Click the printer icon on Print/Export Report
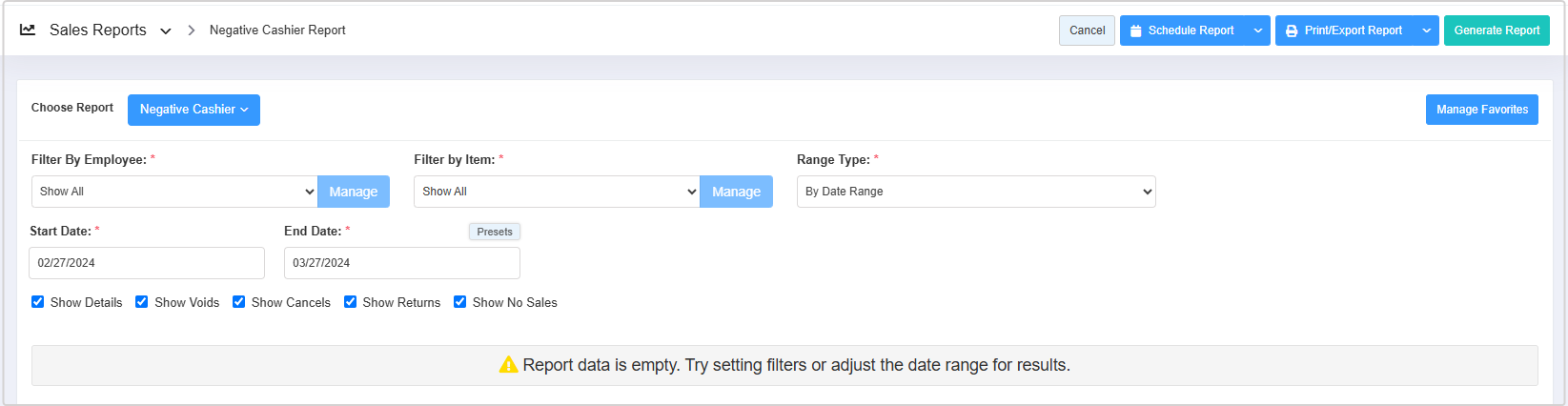Image resolution: width=1568 pixels, height=406 pixels. (1292, 30)
